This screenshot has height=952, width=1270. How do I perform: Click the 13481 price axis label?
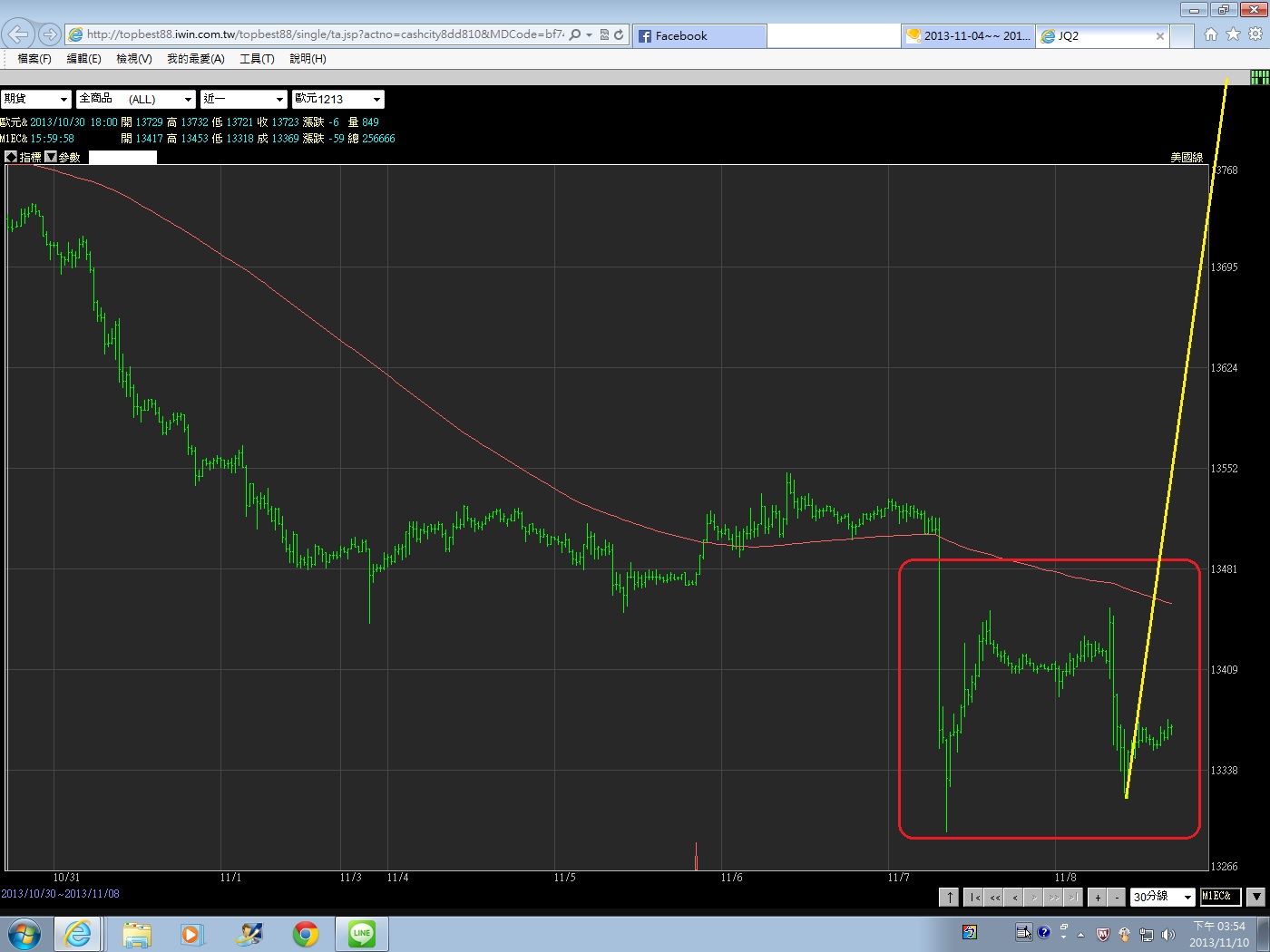(1225, 569)
